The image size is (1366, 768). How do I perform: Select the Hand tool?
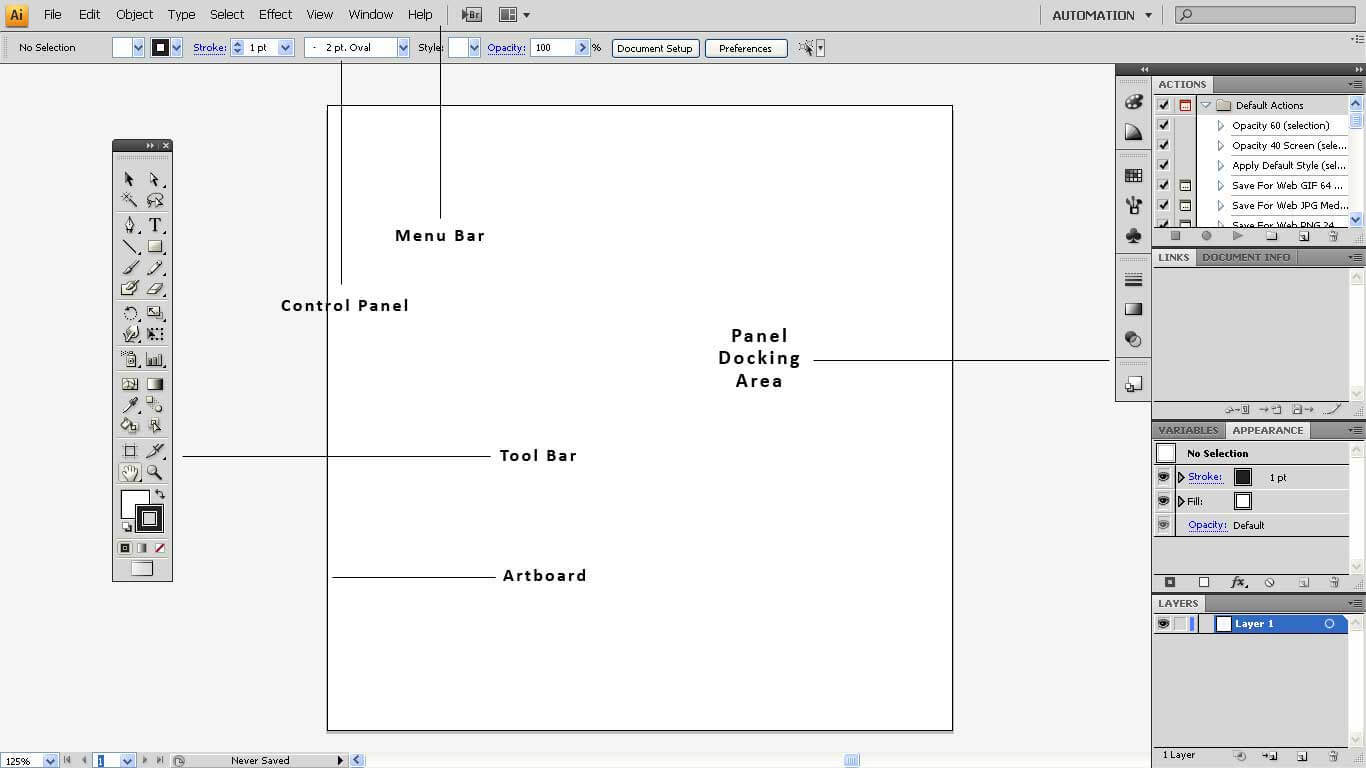click(129, 472)
